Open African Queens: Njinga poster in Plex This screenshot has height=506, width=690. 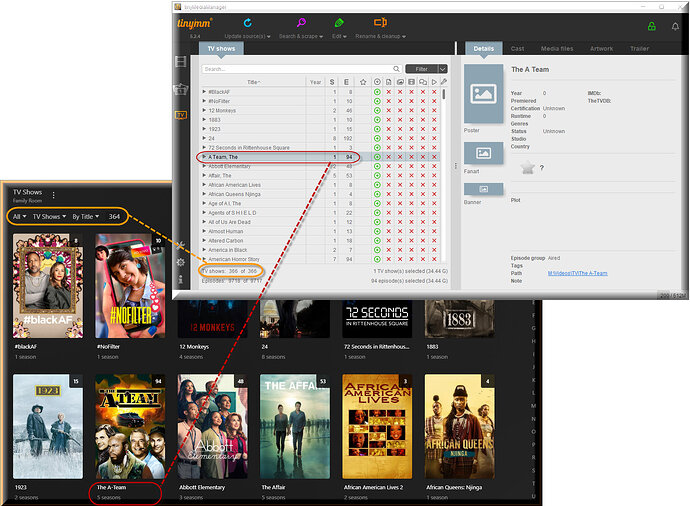point(459,426)
